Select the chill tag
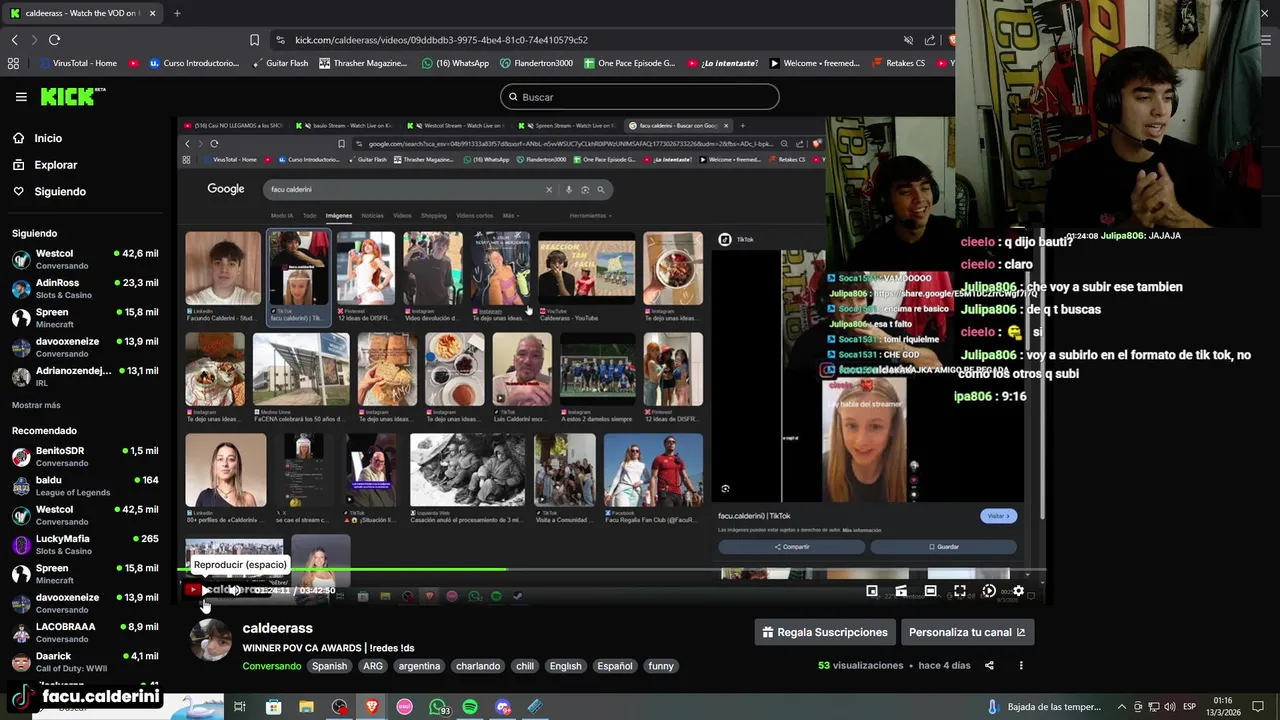The height and width of the screenshot is (720, 1280). coord(525,666)
